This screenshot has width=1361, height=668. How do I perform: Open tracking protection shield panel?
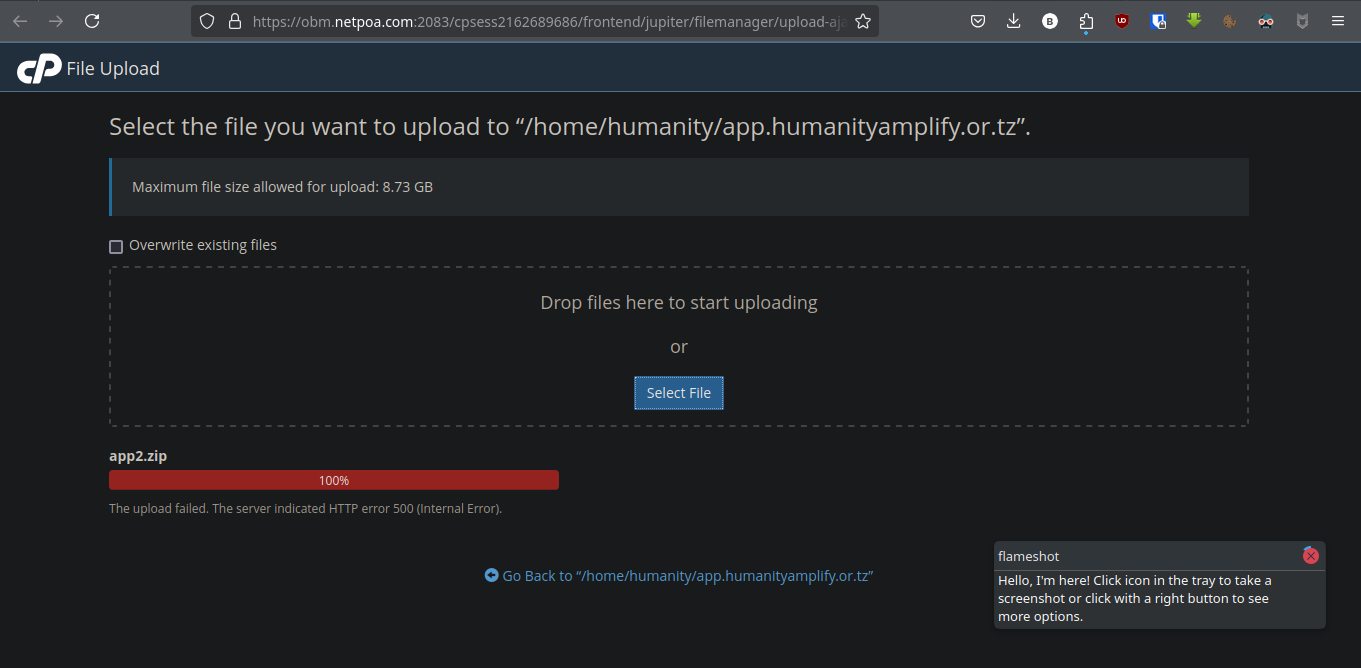pyautogui.click(x=207, y=21)
